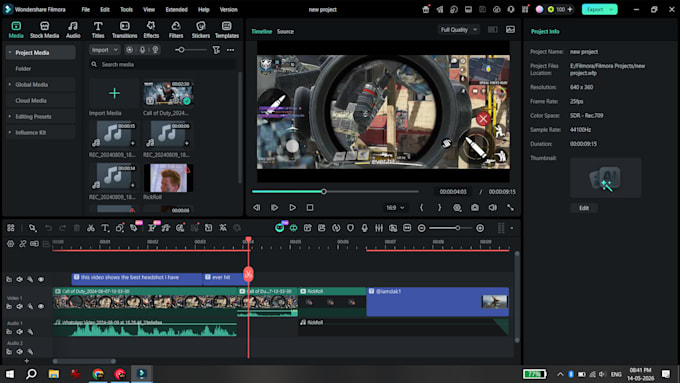Open the Tools menu
The width and height of the screenshot is (680, 383).
click(126, 10)
